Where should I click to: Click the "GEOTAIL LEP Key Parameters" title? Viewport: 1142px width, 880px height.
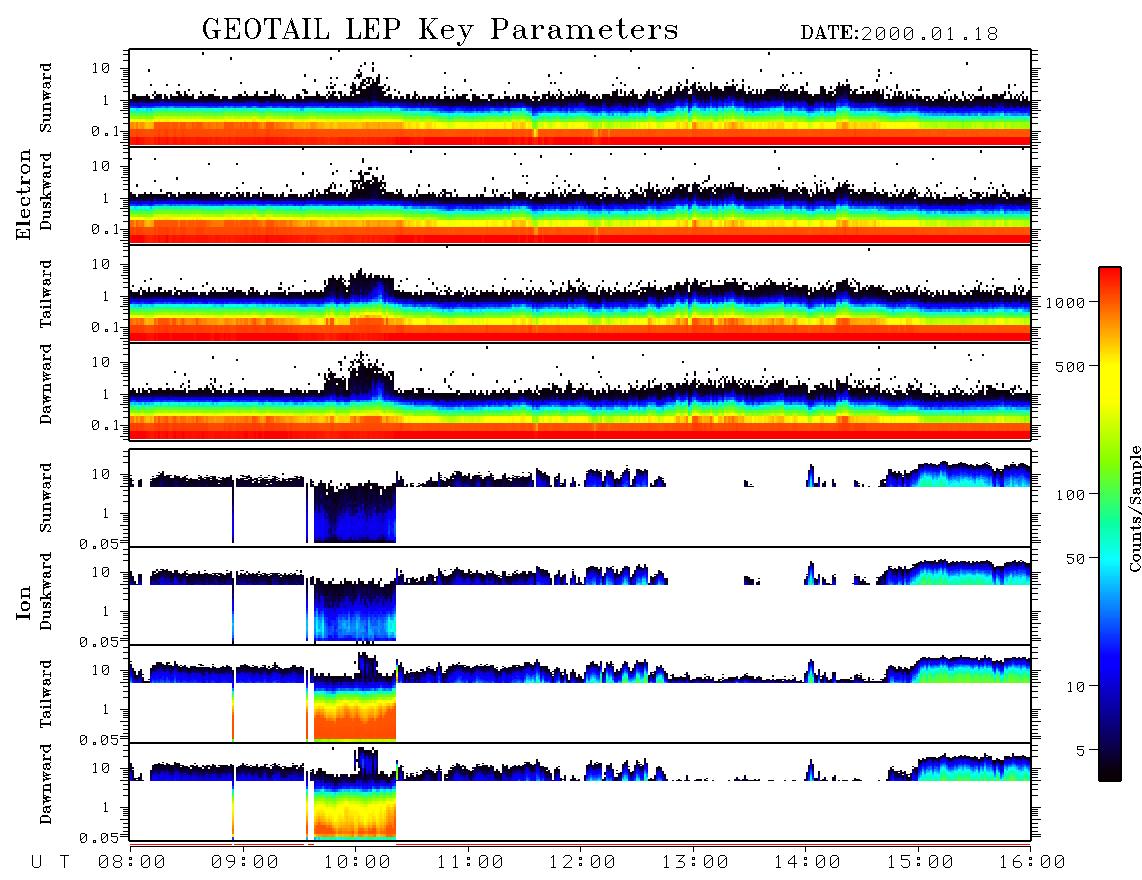[x=440, y=31]
